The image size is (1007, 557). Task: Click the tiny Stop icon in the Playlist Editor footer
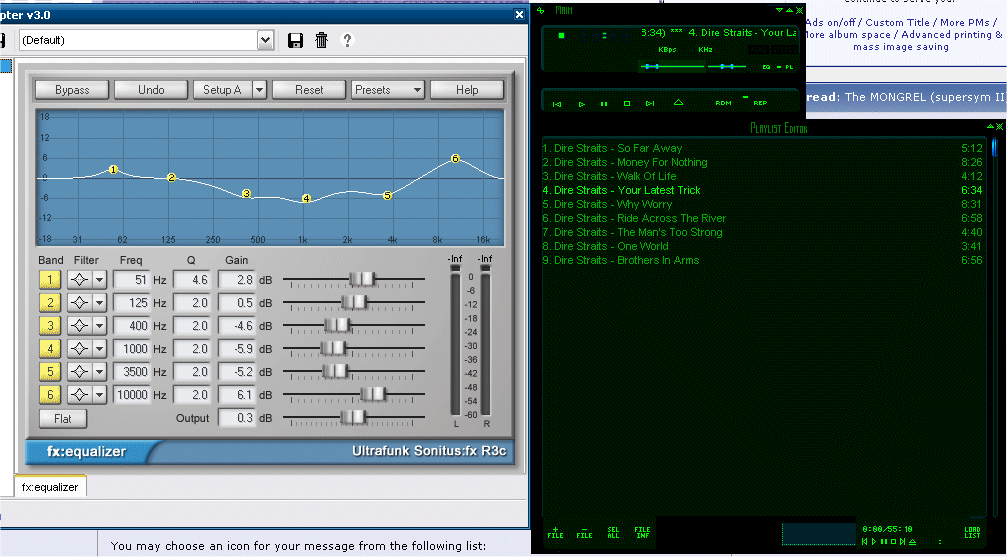[x=893, y=541]
